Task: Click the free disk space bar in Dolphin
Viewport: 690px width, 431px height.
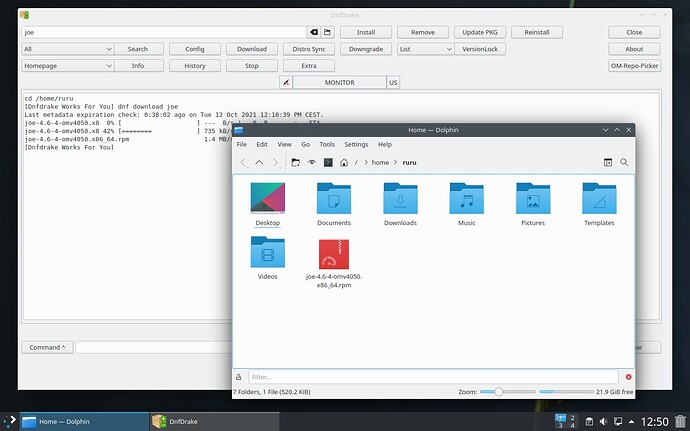Action: tap(567, 391)
